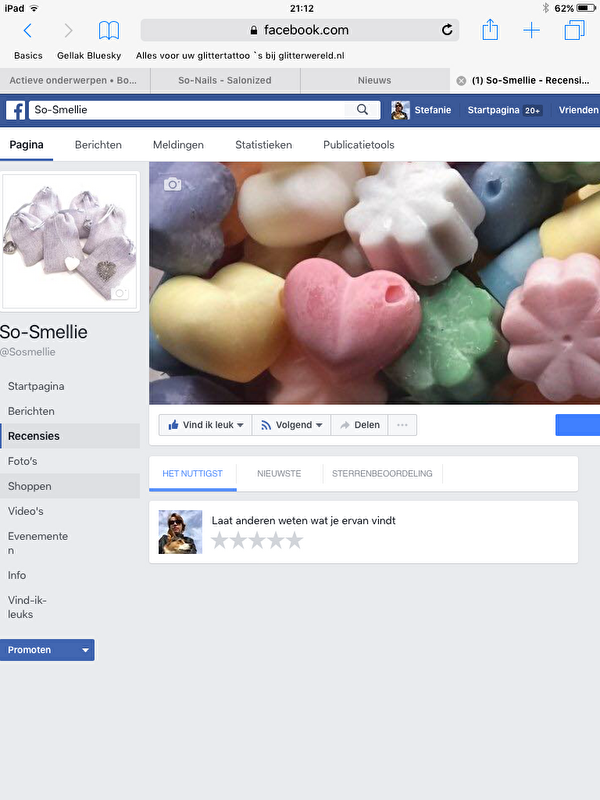The image size is (600, 800).
Task: Add a new Safari tab
Action: [531, 31]
